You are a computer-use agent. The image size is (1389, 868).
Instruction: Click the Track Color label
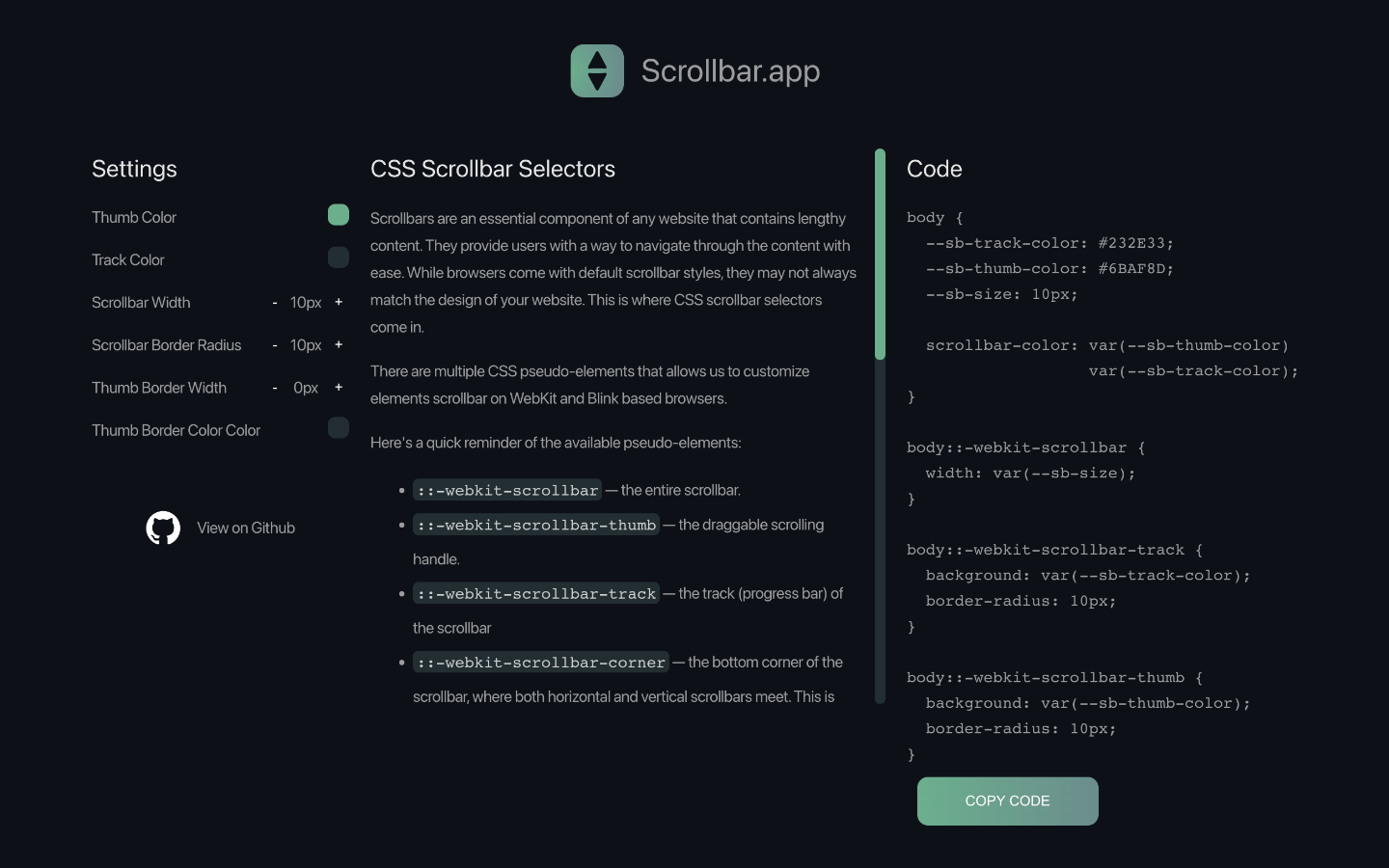point(128,259)
